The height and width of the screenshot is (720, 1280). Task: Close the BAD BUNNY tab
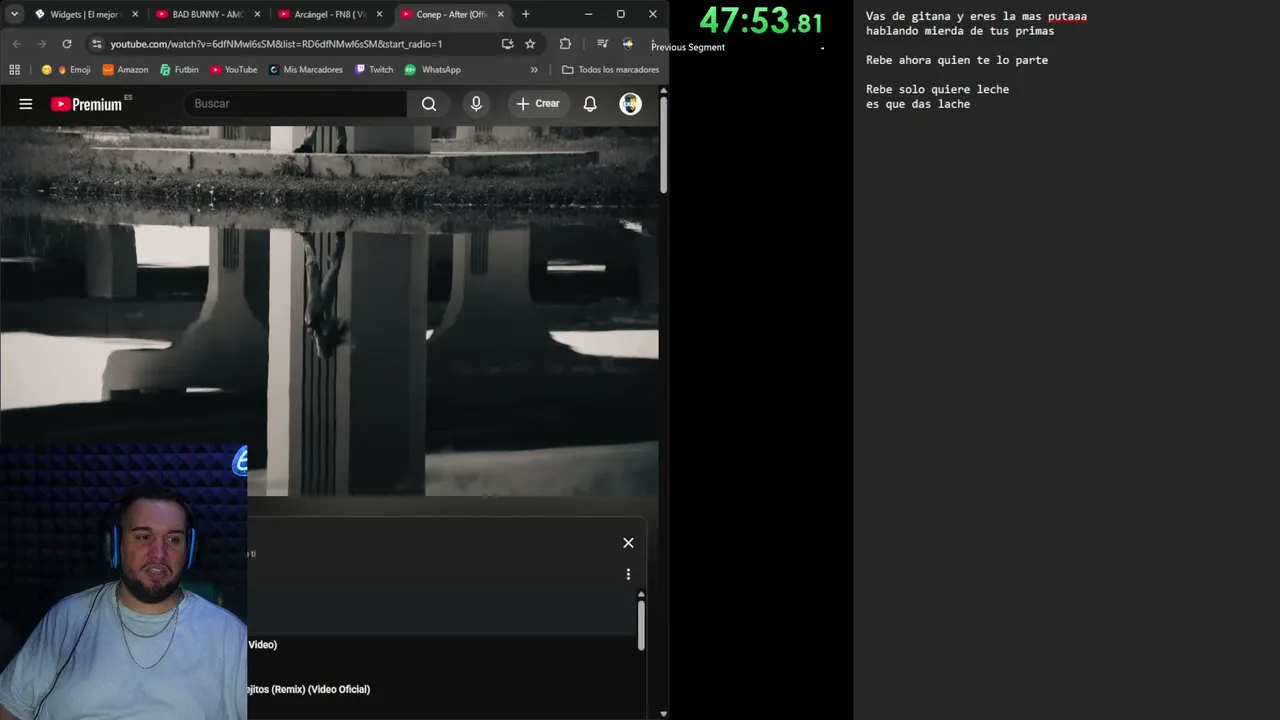pyautogui.click(x=257, y=14)
